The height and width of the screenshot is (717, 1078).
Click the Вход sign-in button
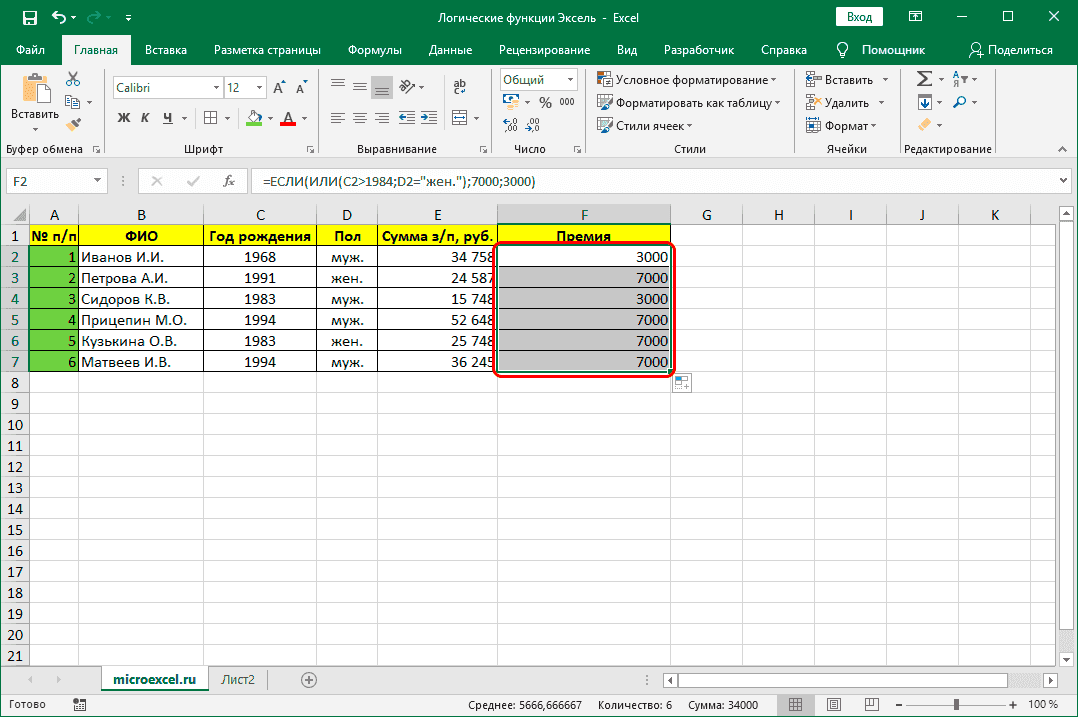click(x=859, y=17)
